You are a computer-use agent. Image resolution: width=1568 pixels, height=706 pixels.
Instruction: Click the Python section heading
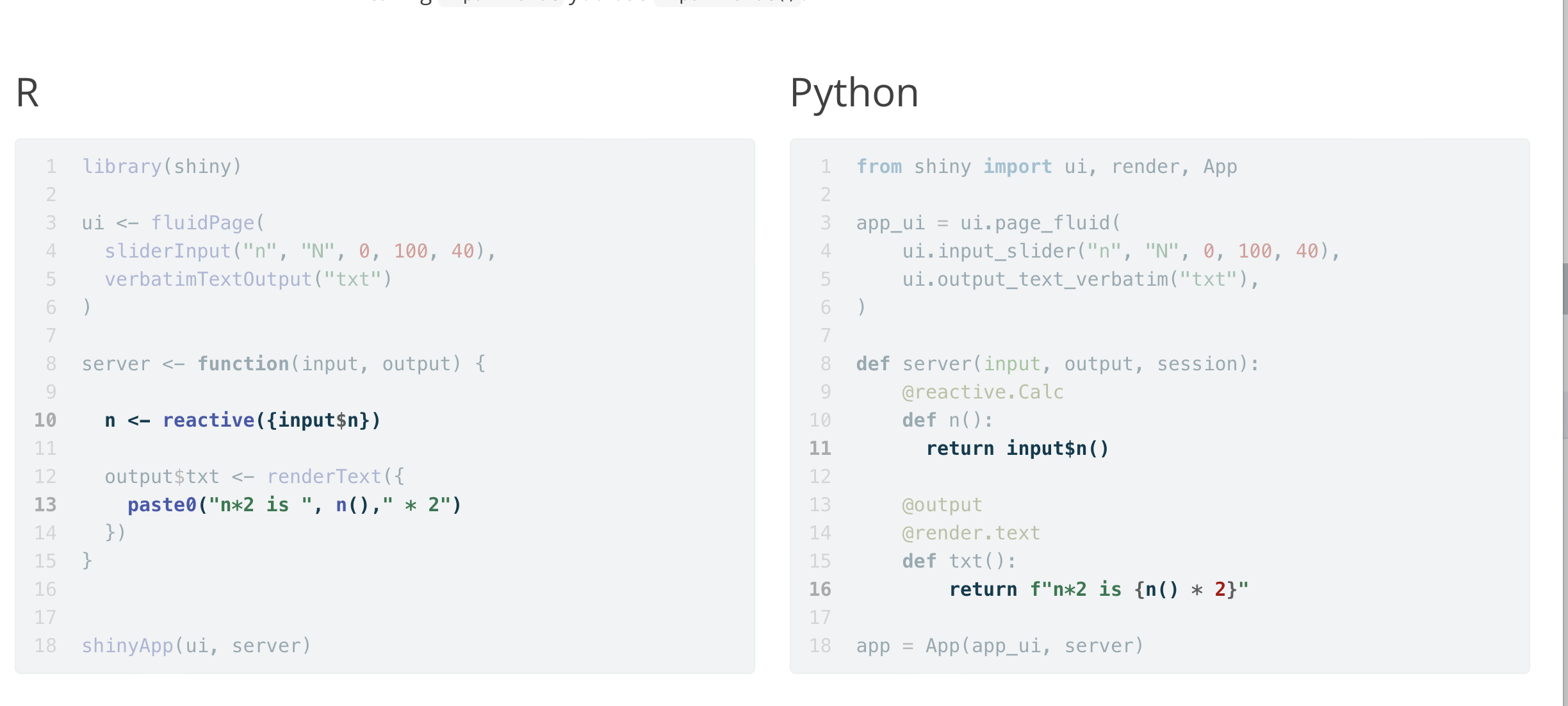(854, 93)
